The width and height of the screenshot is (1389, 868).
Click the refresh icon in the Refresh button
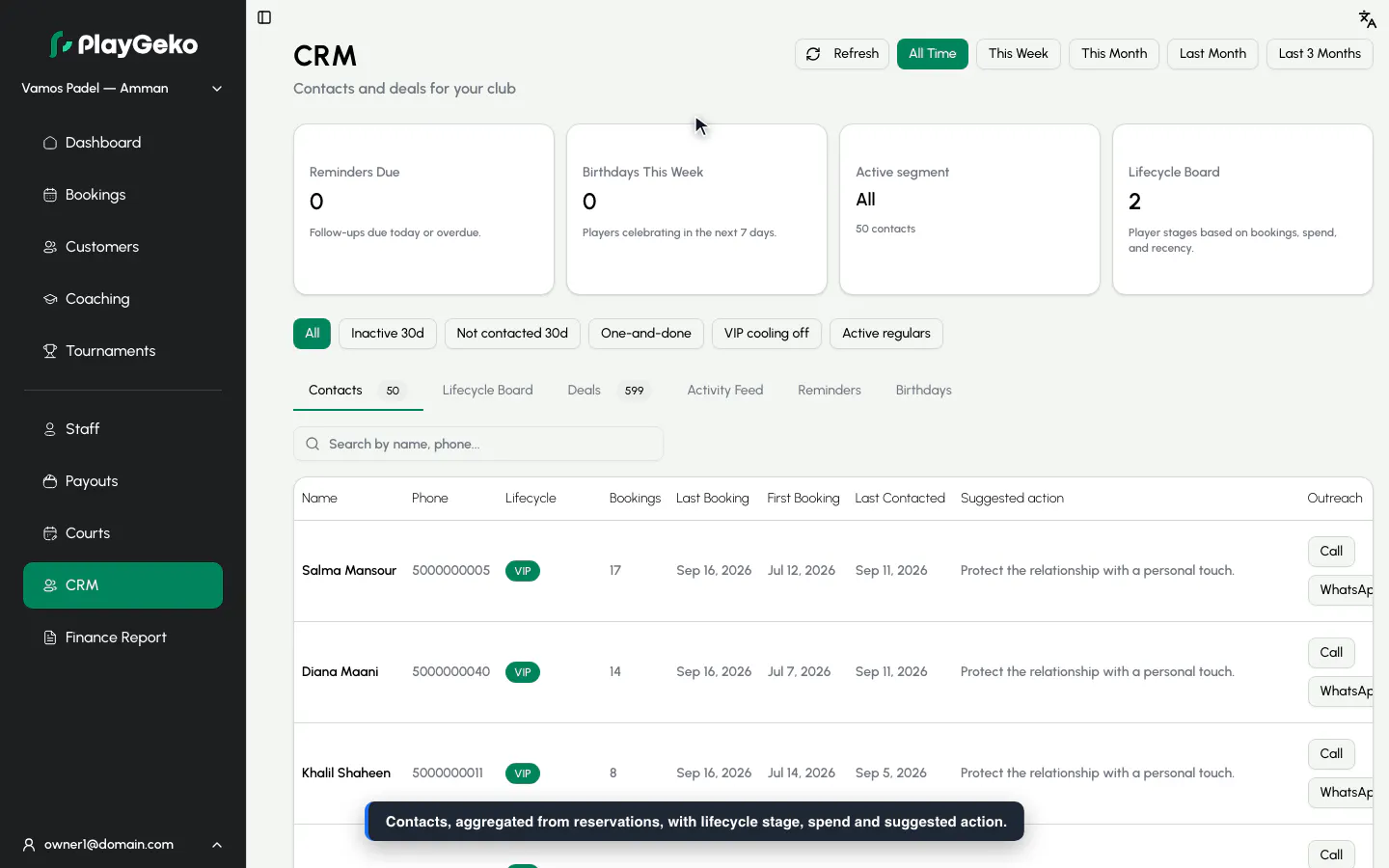pos(813,54)
